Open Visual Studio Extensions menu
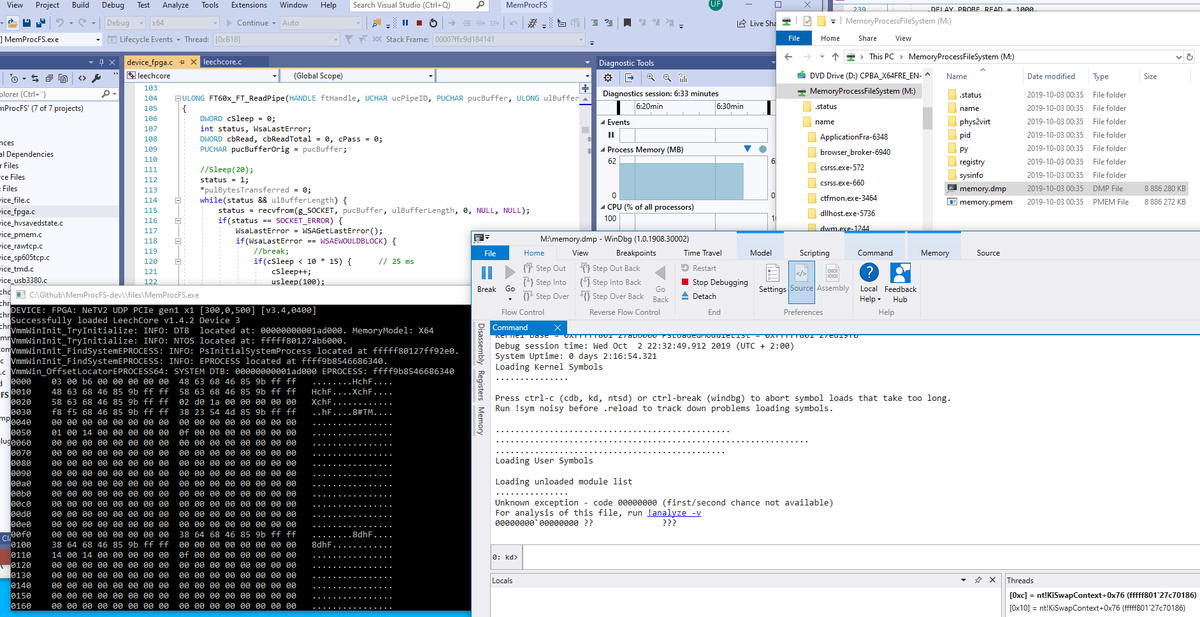Screen dimensions: 1200x617 point(249,5)
